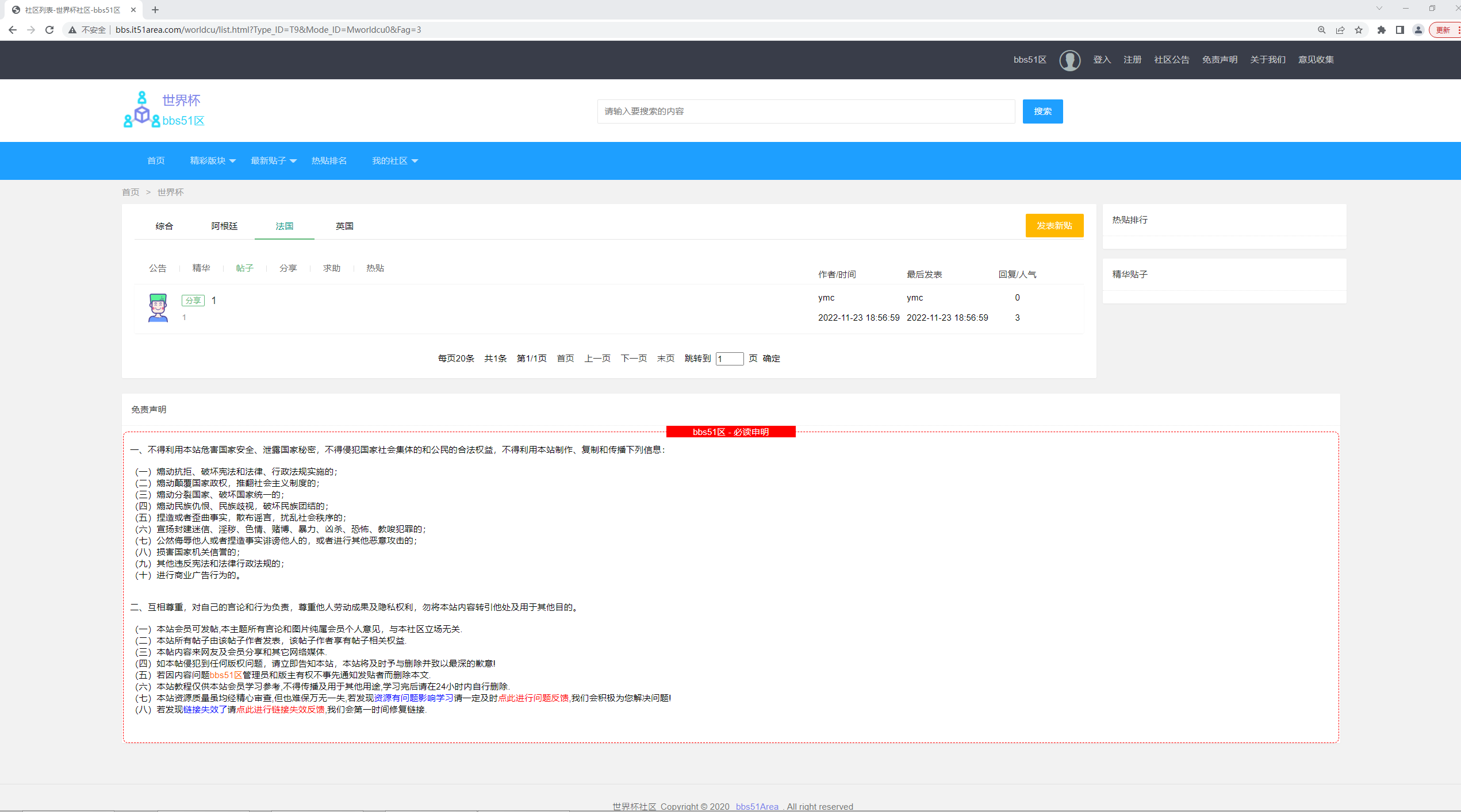This screenshot has height=812, width=1461.
Task: Click the browser zoom magnifier icon
Action: tap(1322, 30)
